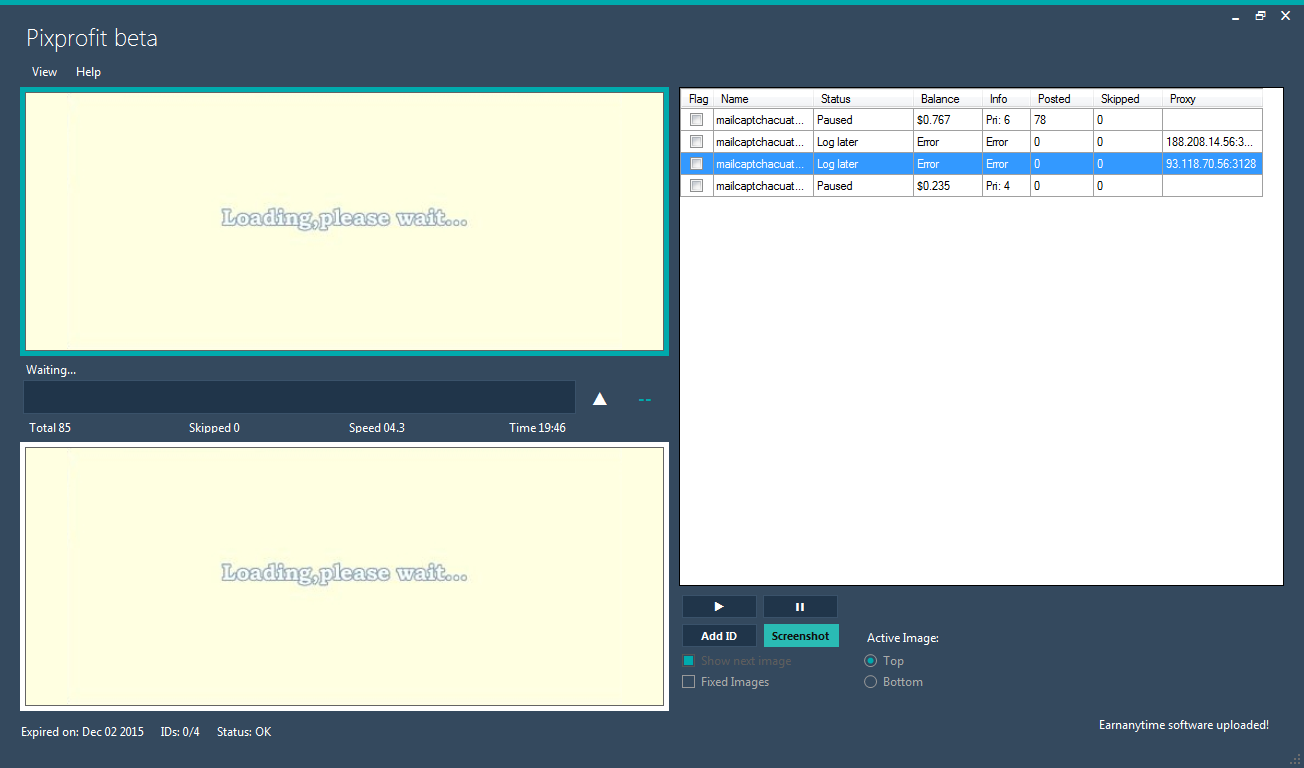Focus the dark answer input field under Waiting
Screen dimensions: 1304x768
[299, 397]
